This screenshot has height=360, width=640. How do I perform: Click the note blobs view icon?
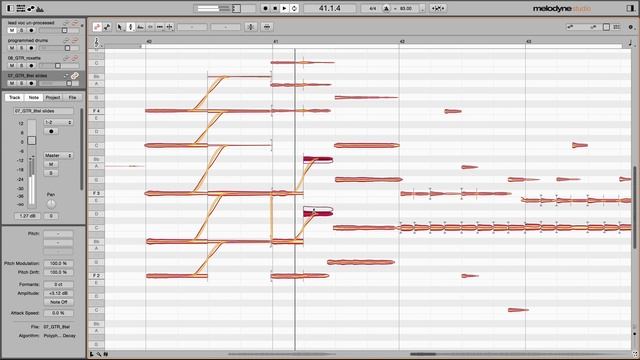pyautogui.click(x=31, y=8)
